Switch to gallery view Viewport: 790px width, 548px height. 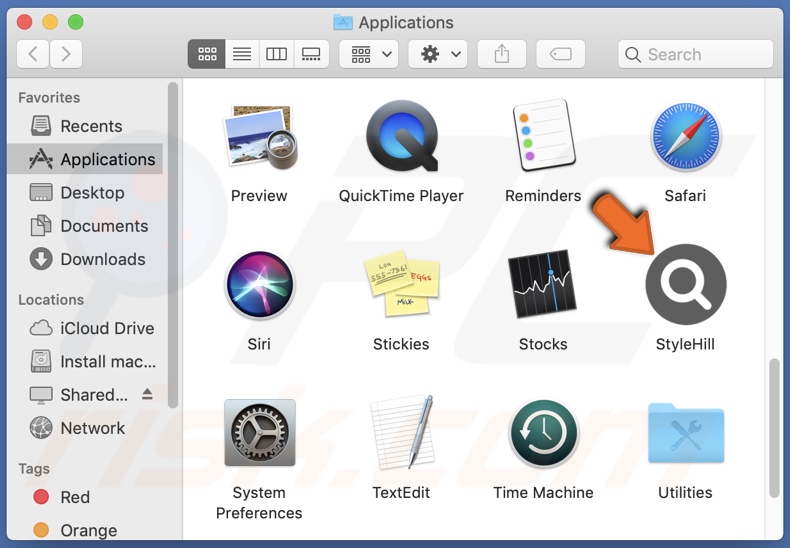(311, 54)
